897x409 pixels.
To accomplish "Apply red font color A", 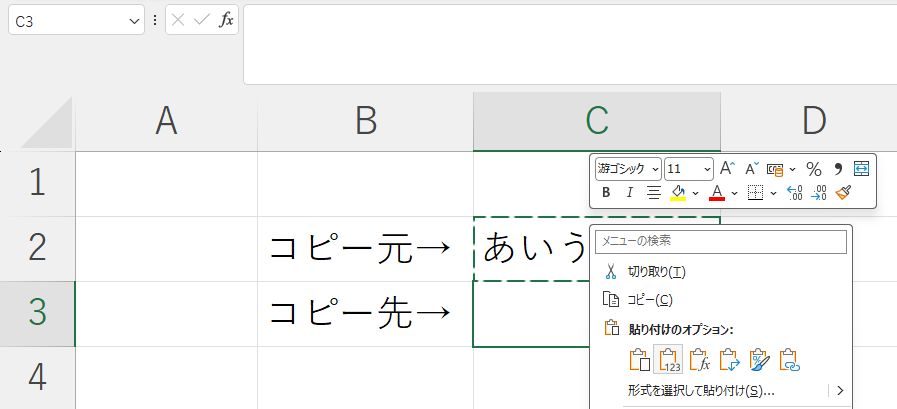I will (717, 193).
